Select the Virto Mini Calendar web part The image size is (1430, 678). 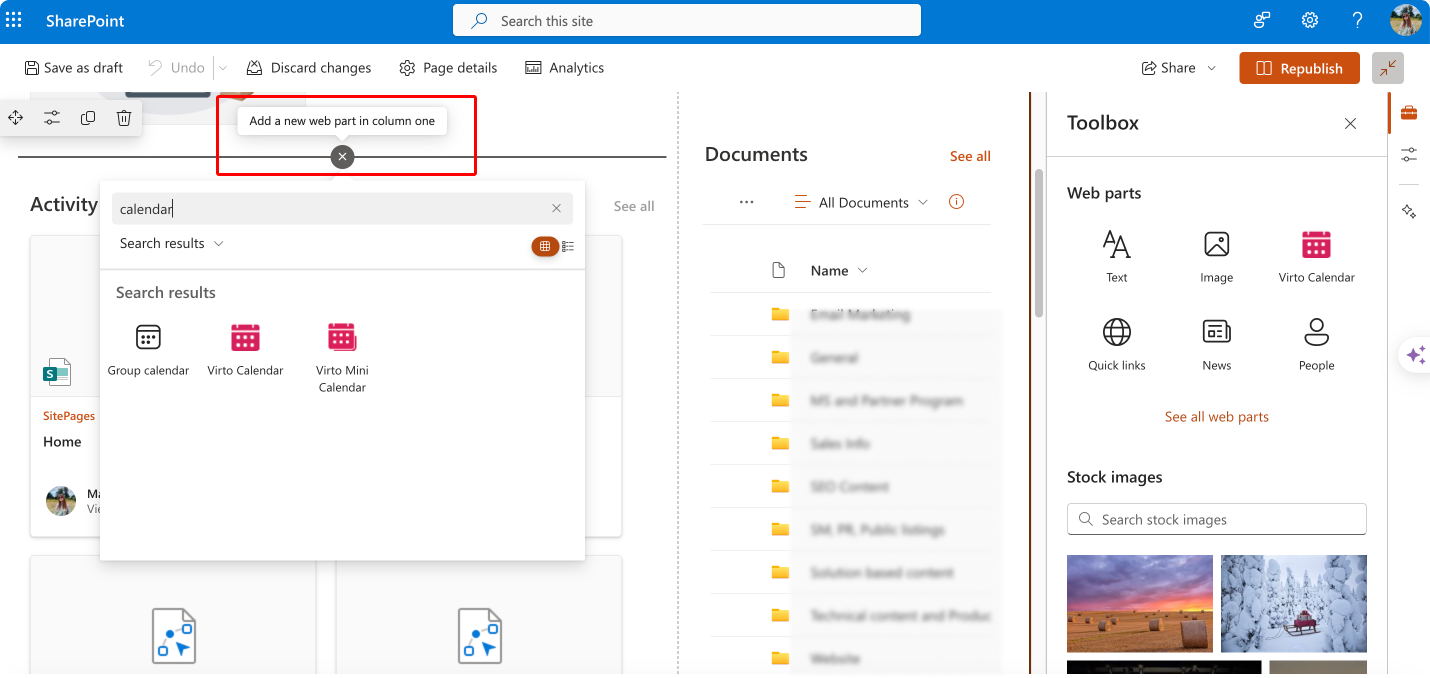[x=342, y=358]
